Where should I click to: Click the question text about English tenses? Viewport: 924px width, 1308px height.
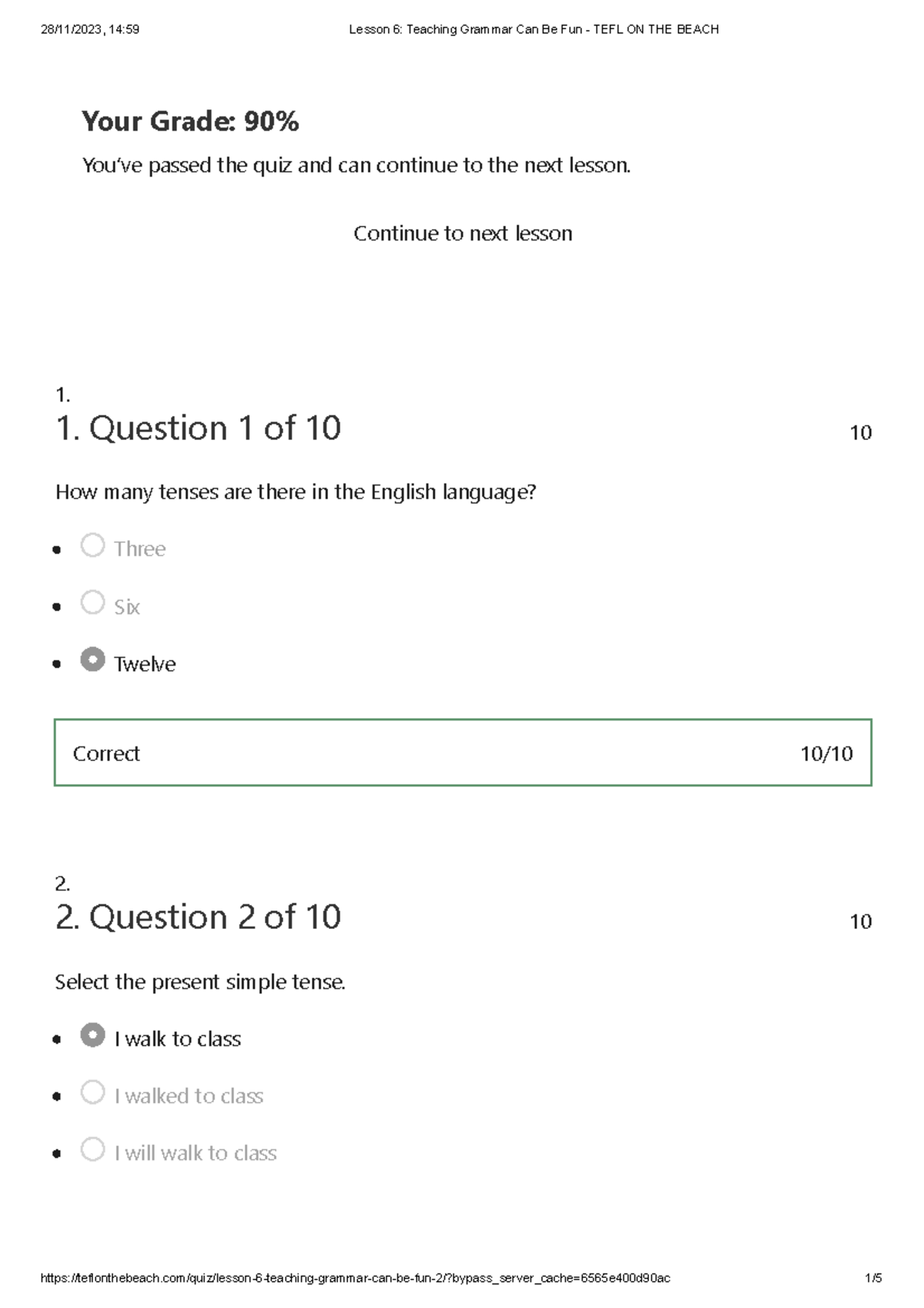point(296,491)
